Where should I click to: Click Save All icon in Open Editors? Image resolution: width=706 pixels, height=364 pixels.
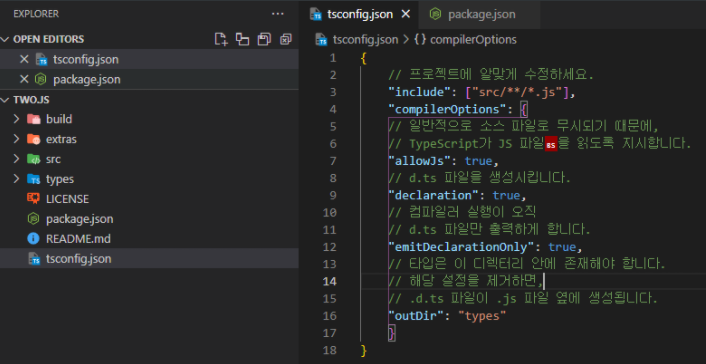coord(264,39)
